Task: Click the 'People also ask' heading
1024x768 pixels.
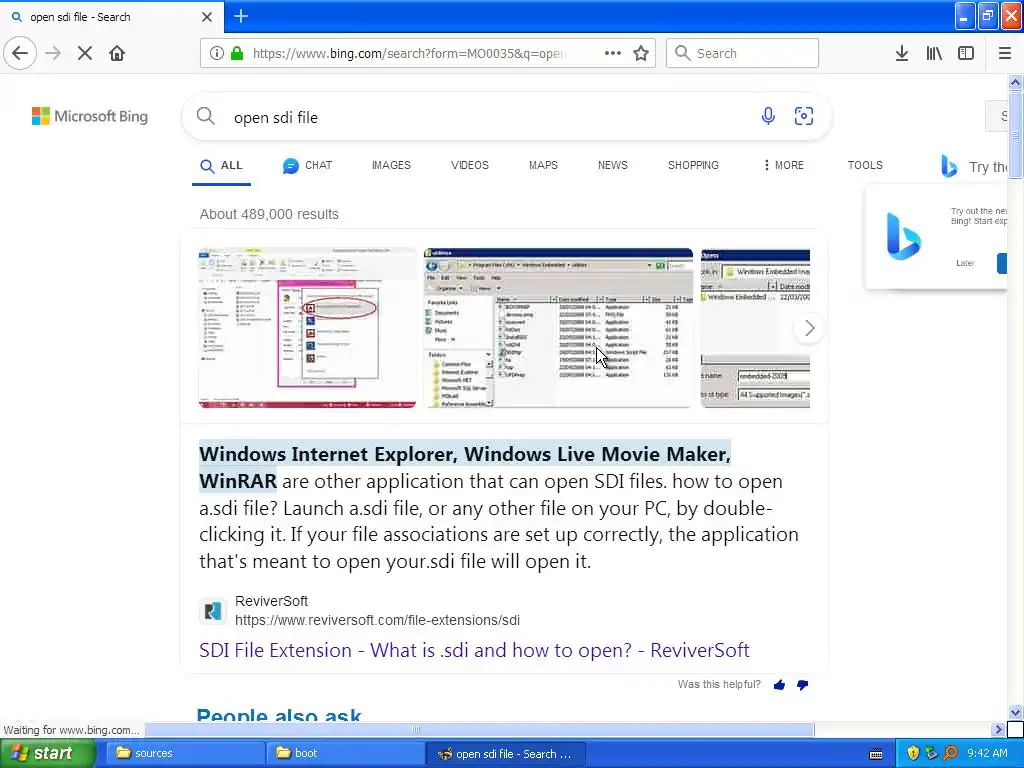Action: coord(279,714)
